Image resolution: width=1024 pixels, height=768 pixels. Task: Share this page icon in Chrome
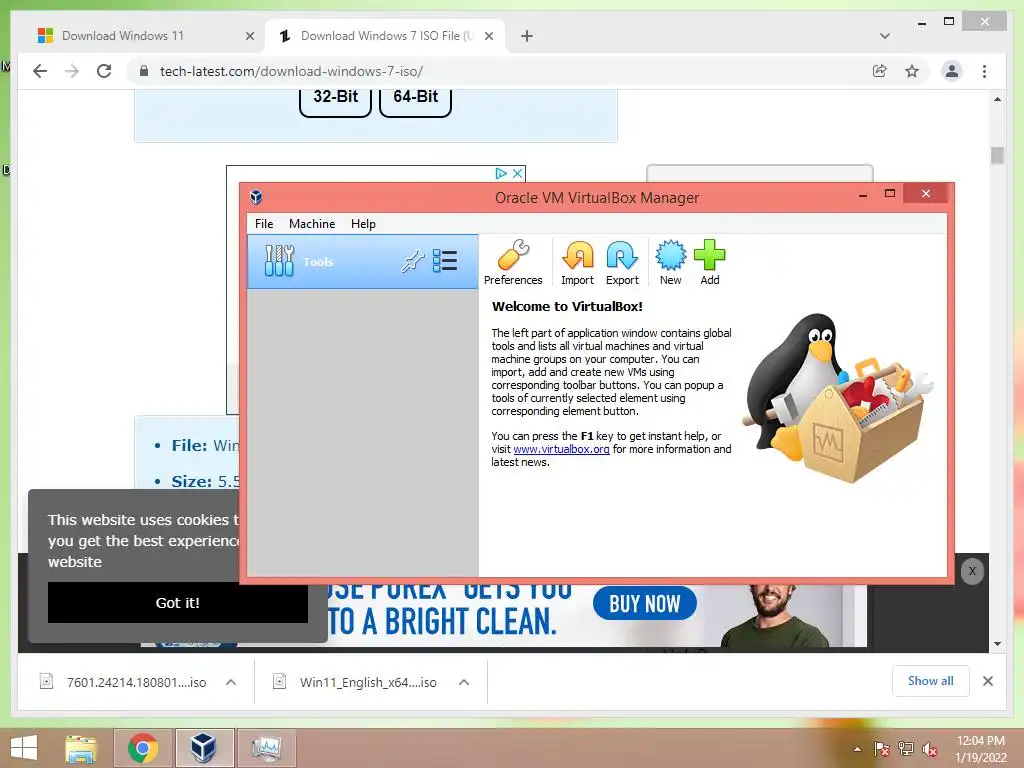pyautogui.click(x=880, y=71)
